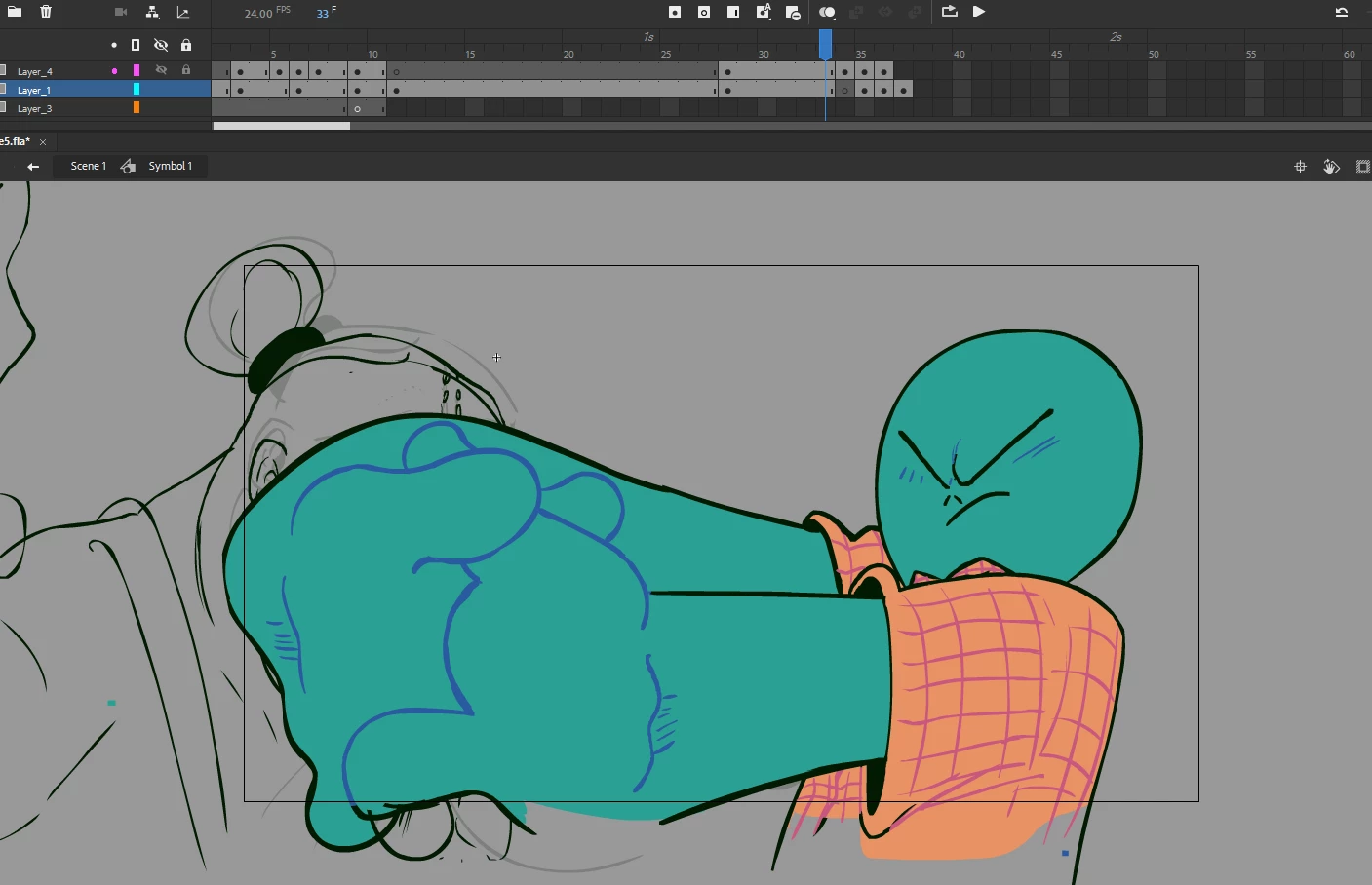Viewport: 1372px width, 885px height.
Task: Click Layer_3 orange outline swatch
Action: [x=137, y=107]
